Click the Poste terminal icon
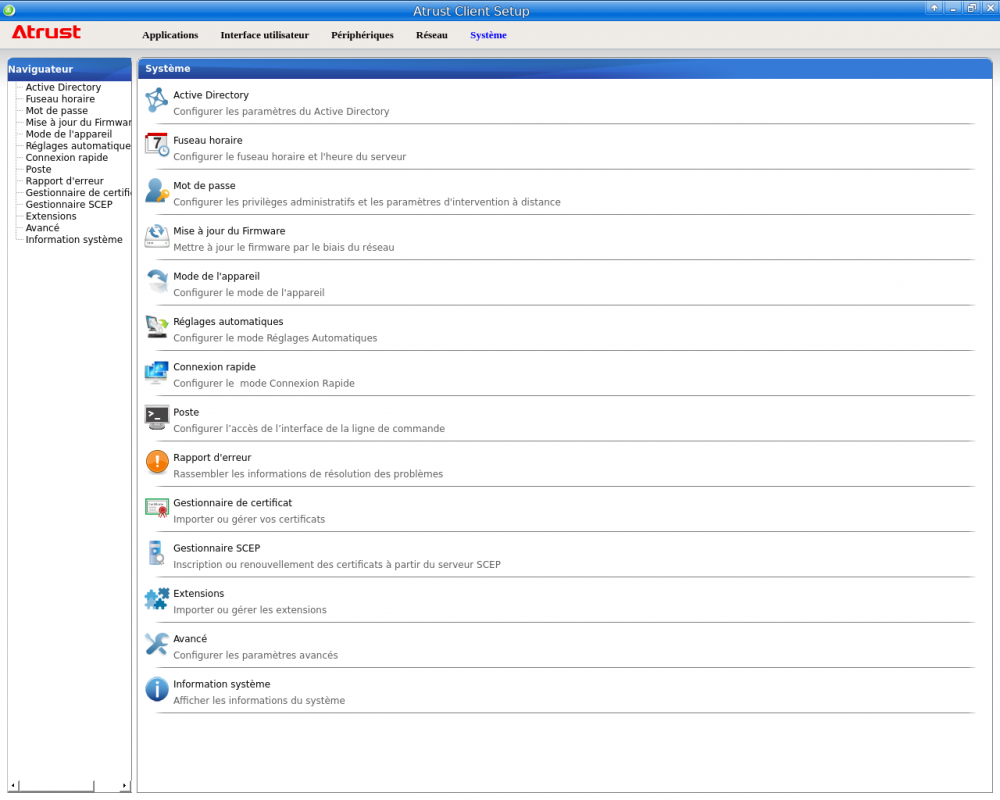Screen dimensions: 1000x800 (x=157, y=417)
